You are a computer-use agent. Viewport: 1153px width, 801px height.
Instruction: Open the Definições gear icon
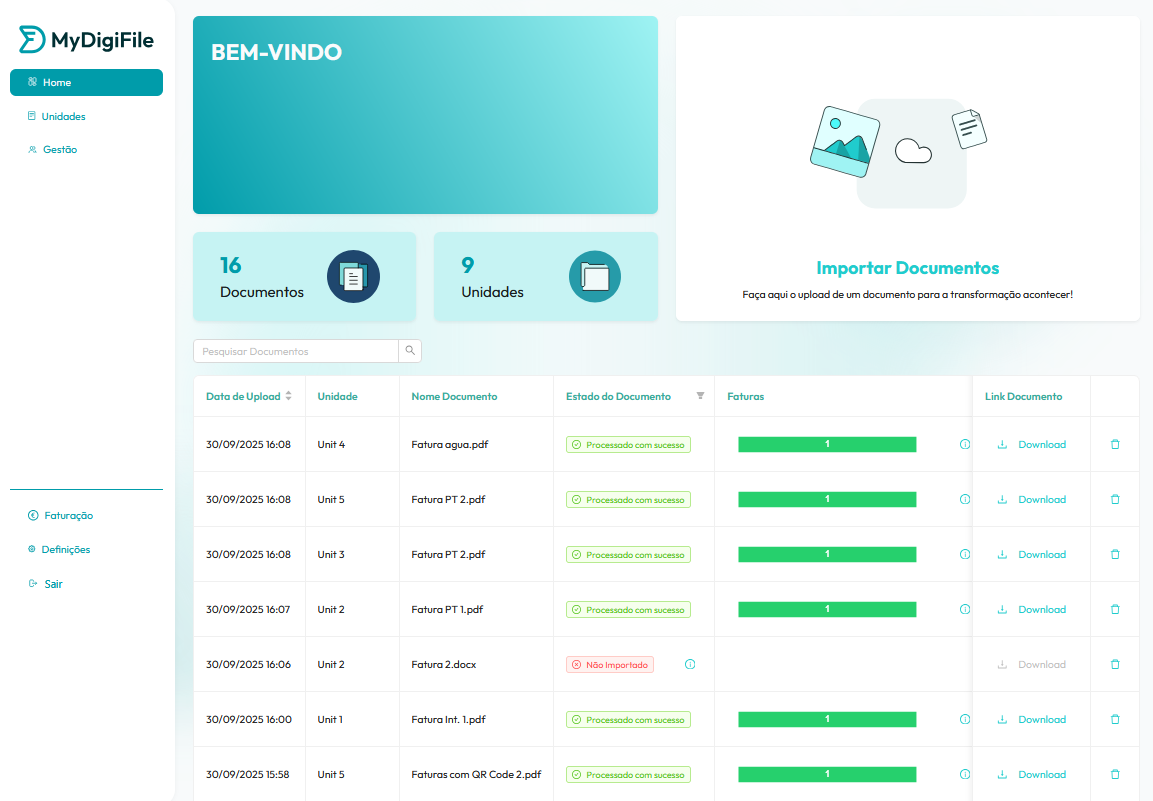tap(31, 549)
